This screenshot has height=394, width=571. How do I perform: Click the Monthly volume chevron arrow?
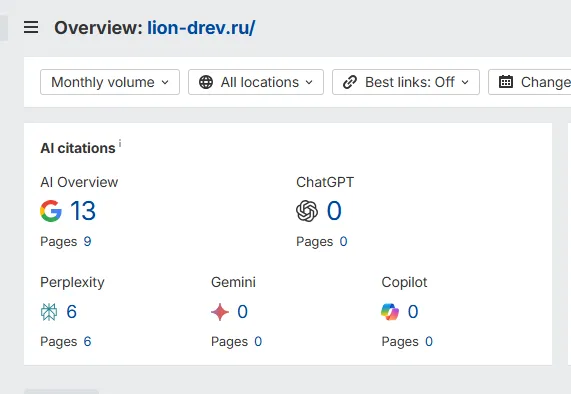pos(165,83)
